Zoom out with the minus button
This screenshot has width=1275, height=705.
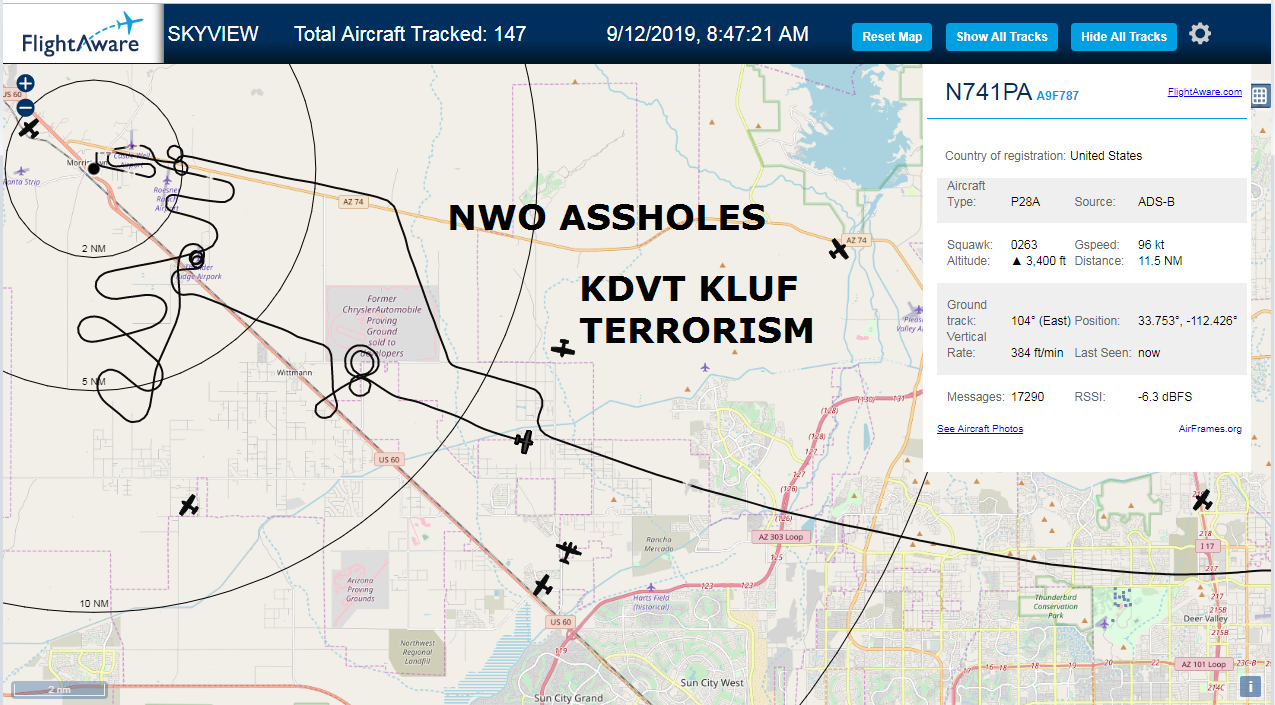click(x=26, y=107)
